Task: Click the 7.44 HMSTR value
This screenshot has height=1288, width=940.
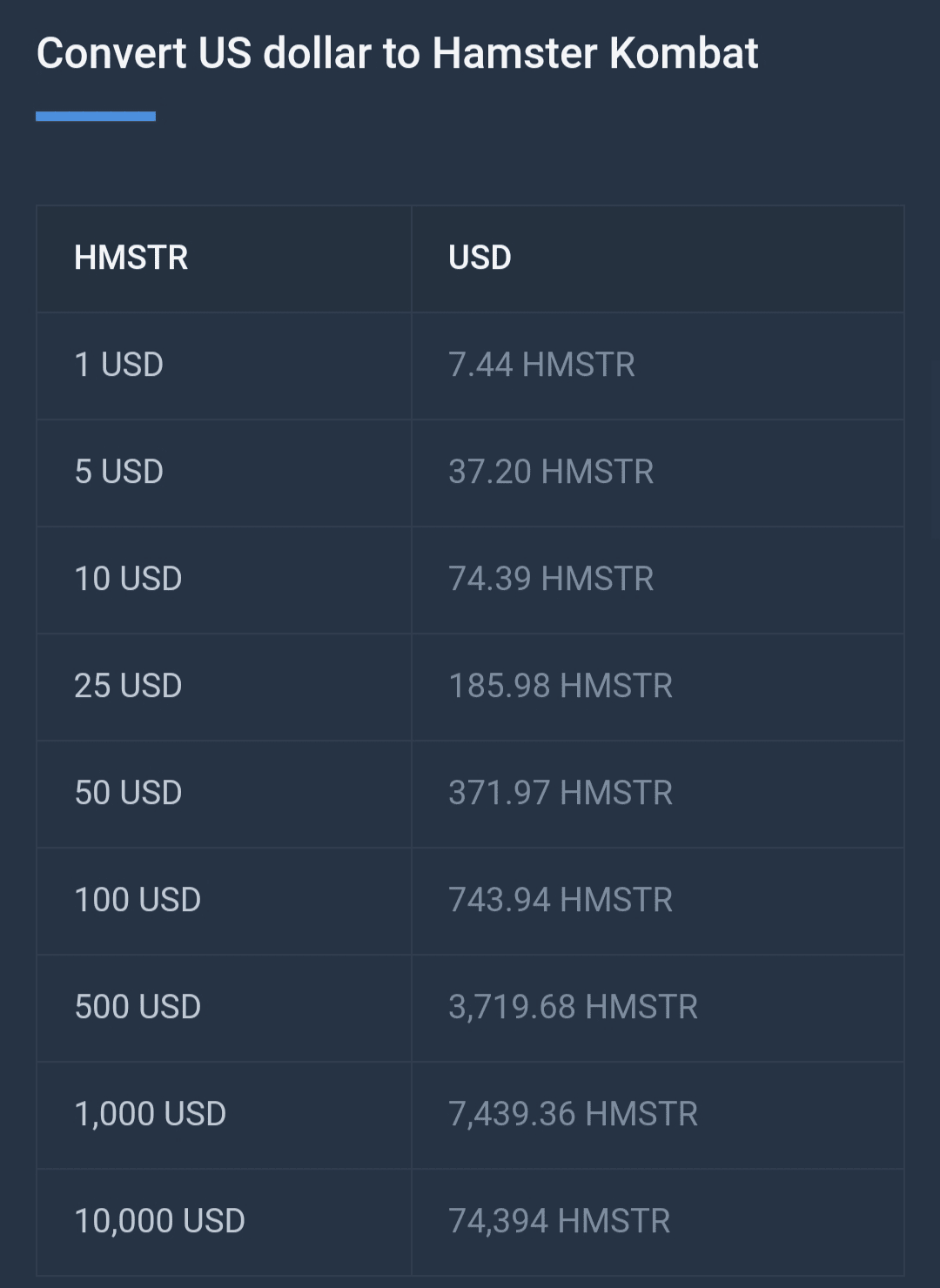Action: (541, 365)
